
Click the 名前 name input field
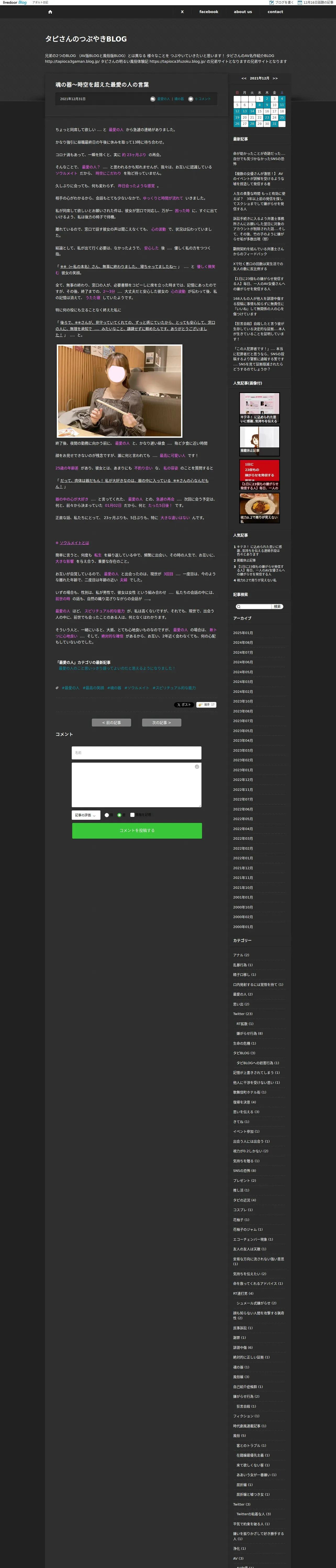(137, 753)
